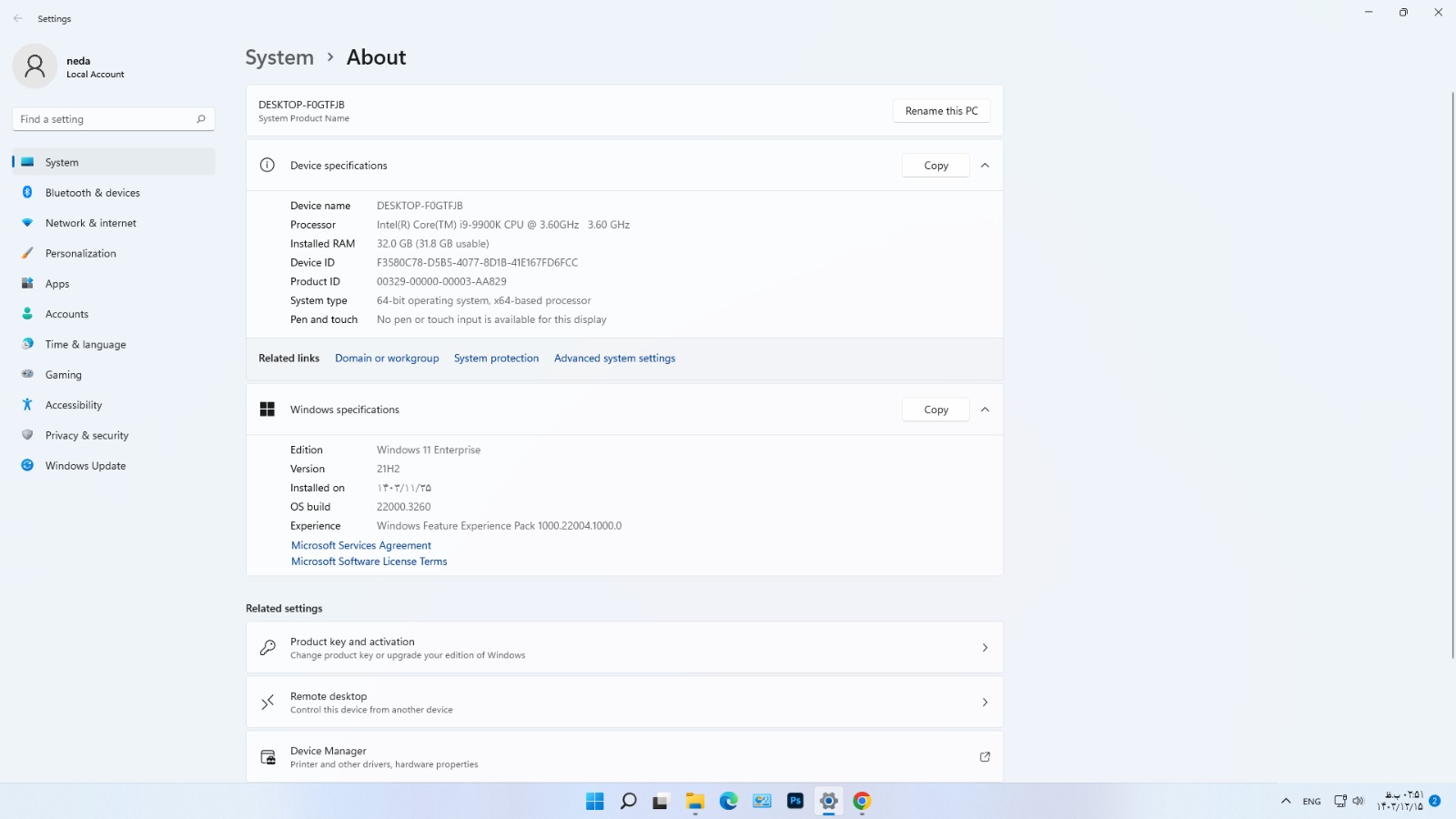Open Network & internet settings
1456x819 pixels.
(x=90, y=223)
